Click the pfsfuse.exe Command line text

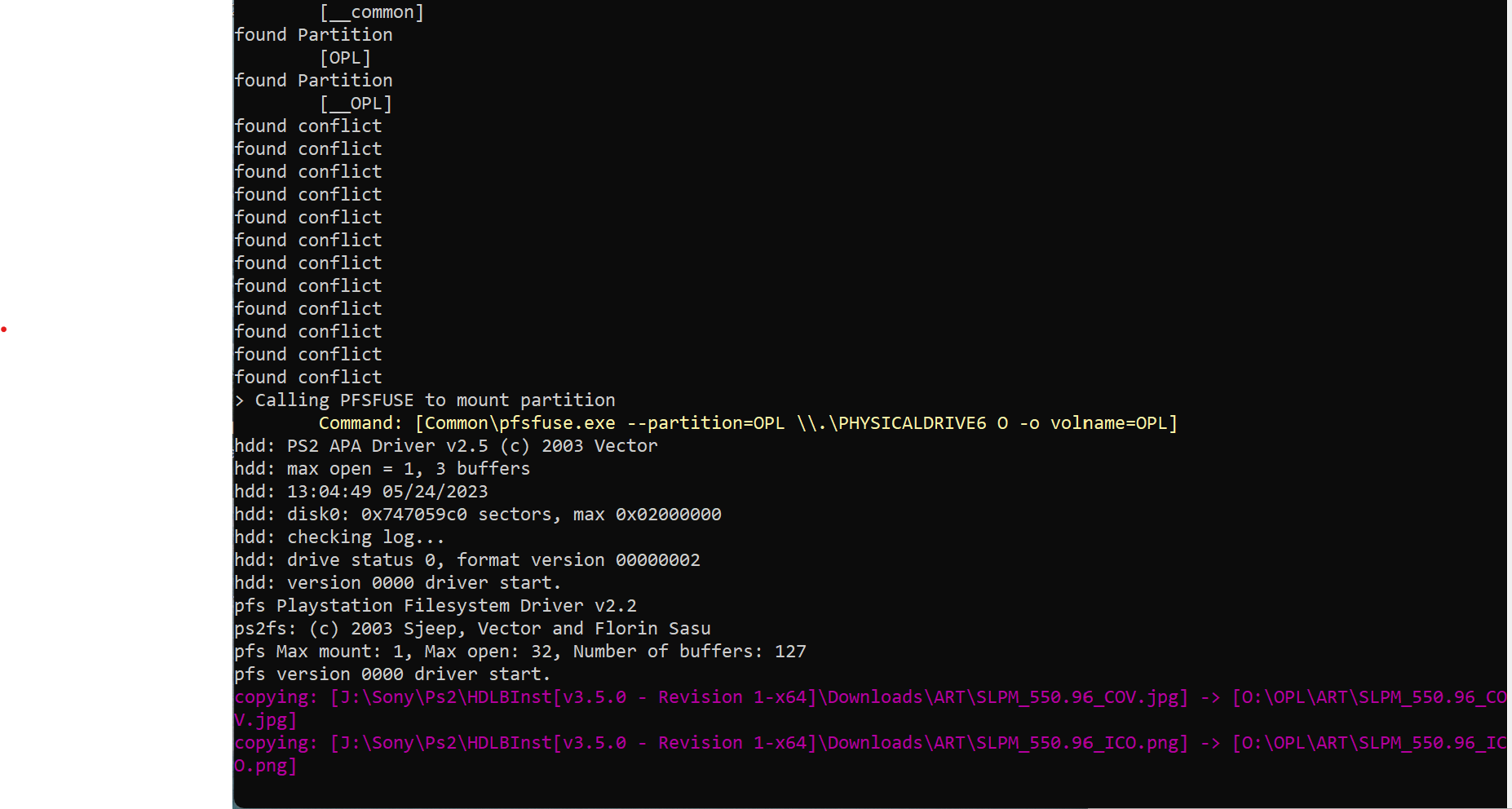coord(748,423)
